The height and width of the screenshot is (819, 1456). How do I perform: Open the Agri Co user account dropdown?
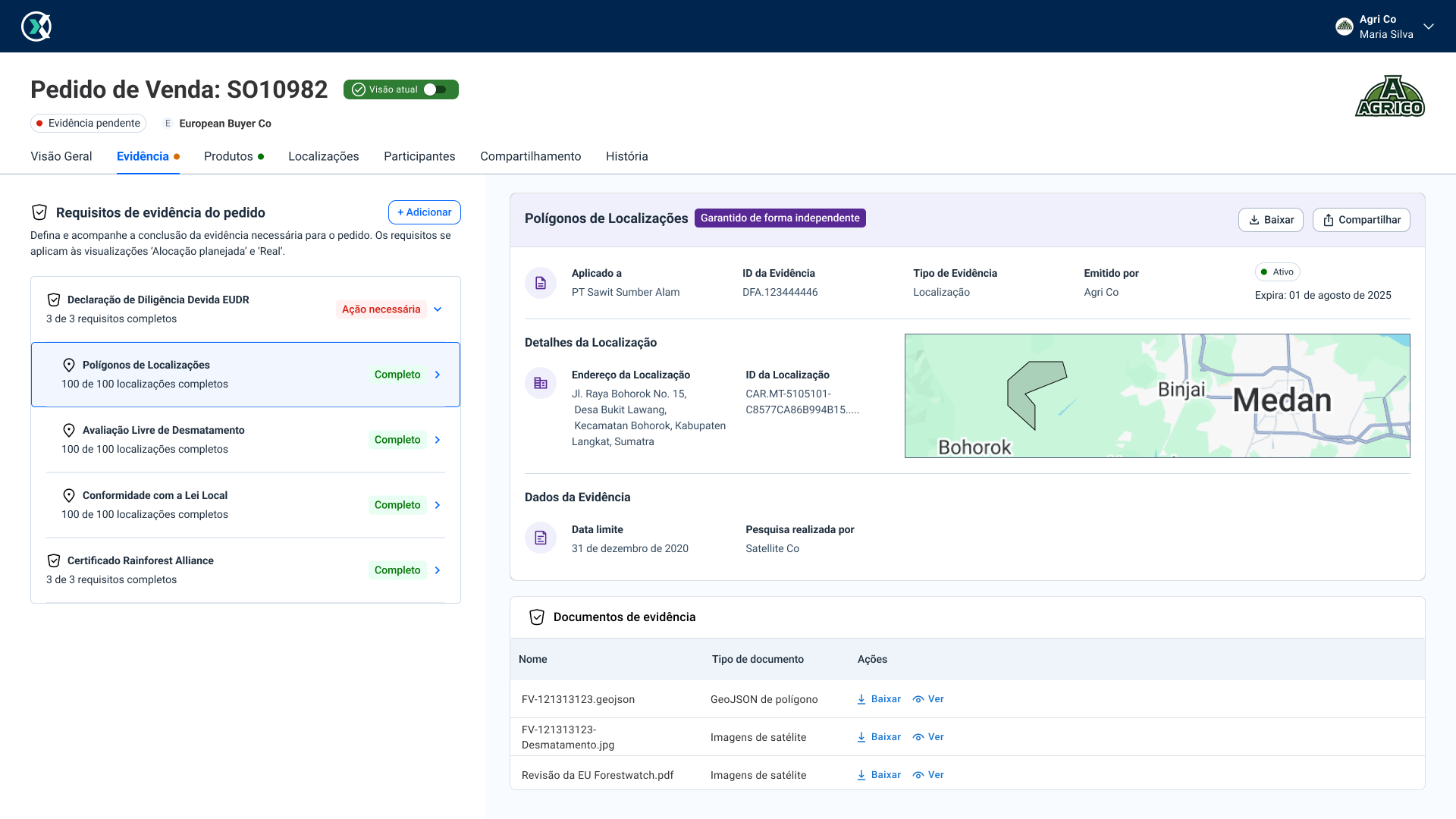[1429, 27]
